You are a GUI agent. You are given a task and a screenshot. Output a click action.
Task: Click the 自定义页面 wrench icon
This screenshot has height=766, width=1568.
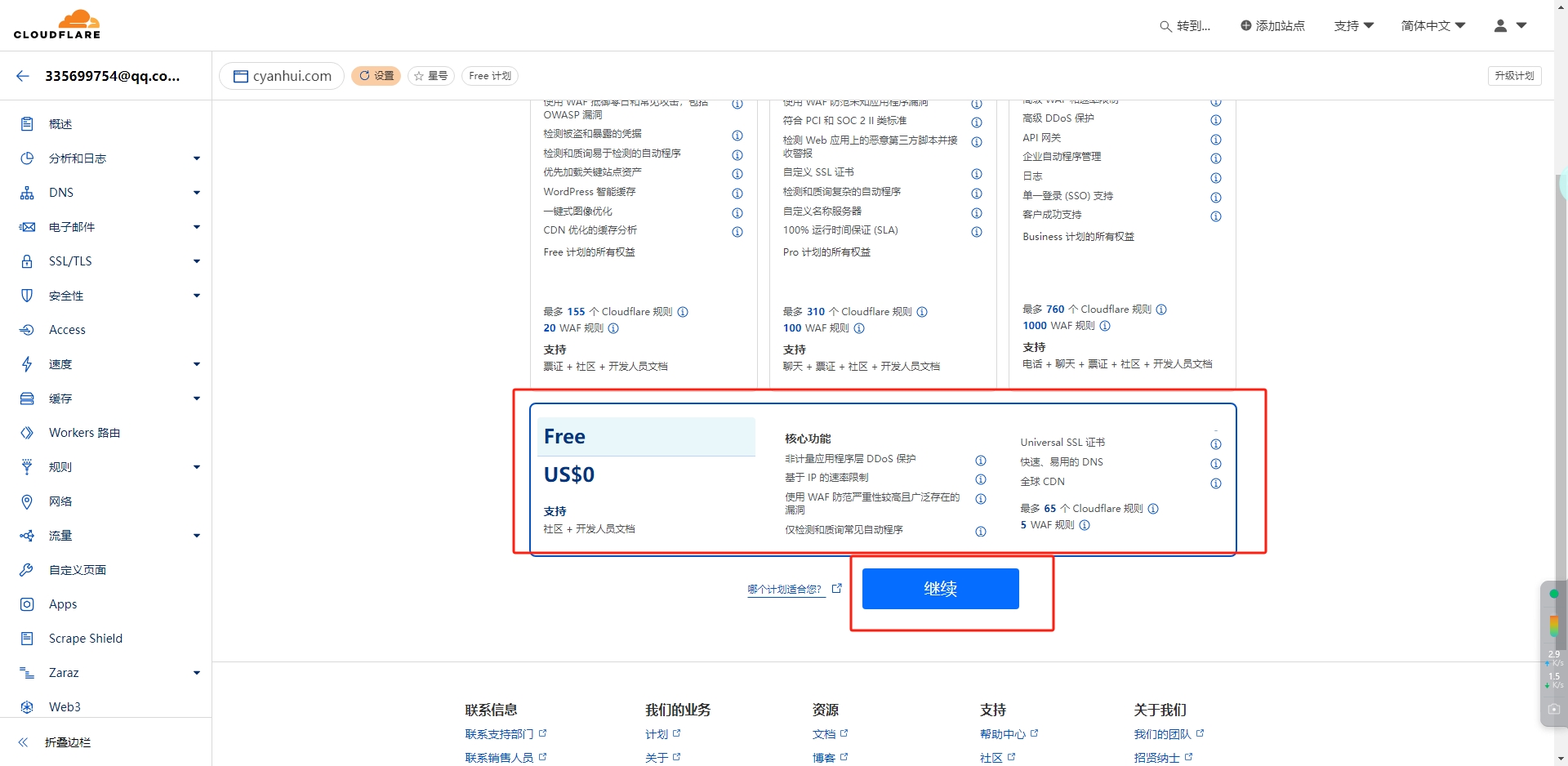pos(27,570)
